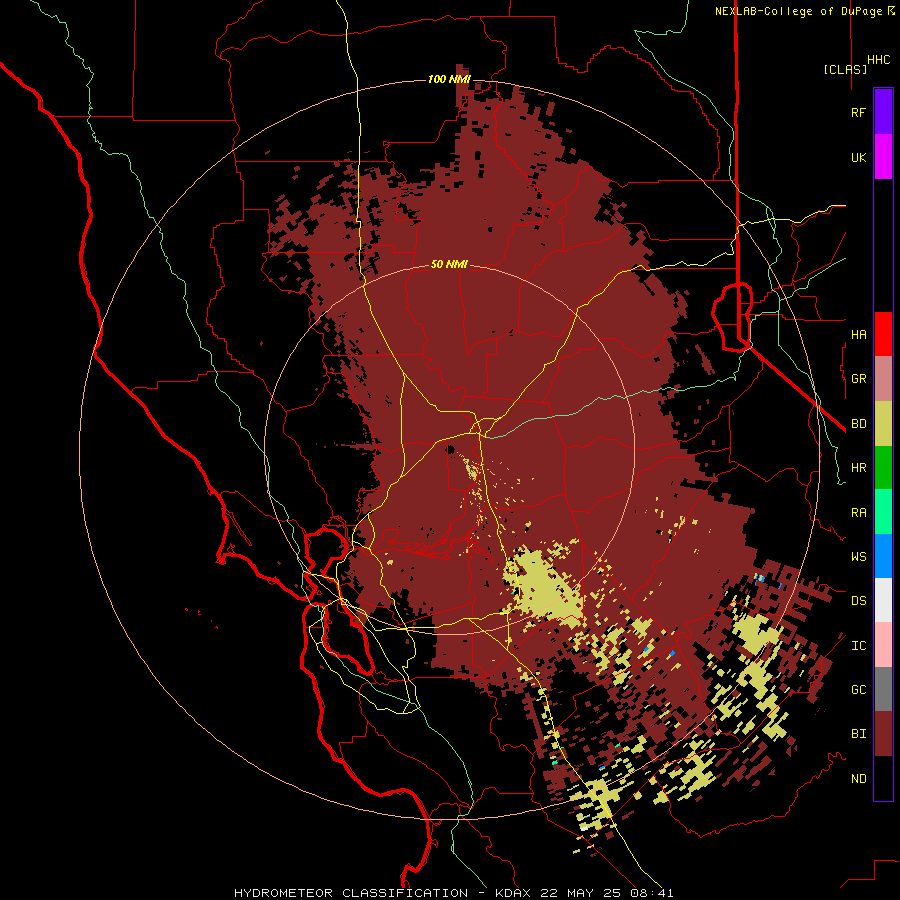The width and height of the screenshot is (900, 900).
Task: Click the [CLAS] units label
Action: point(845,69)
